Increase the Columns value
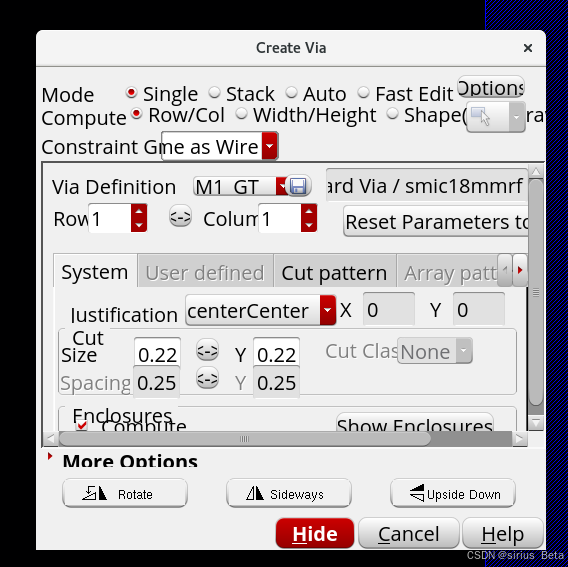This screenshot has height=567, width=568. coord(309,211)
